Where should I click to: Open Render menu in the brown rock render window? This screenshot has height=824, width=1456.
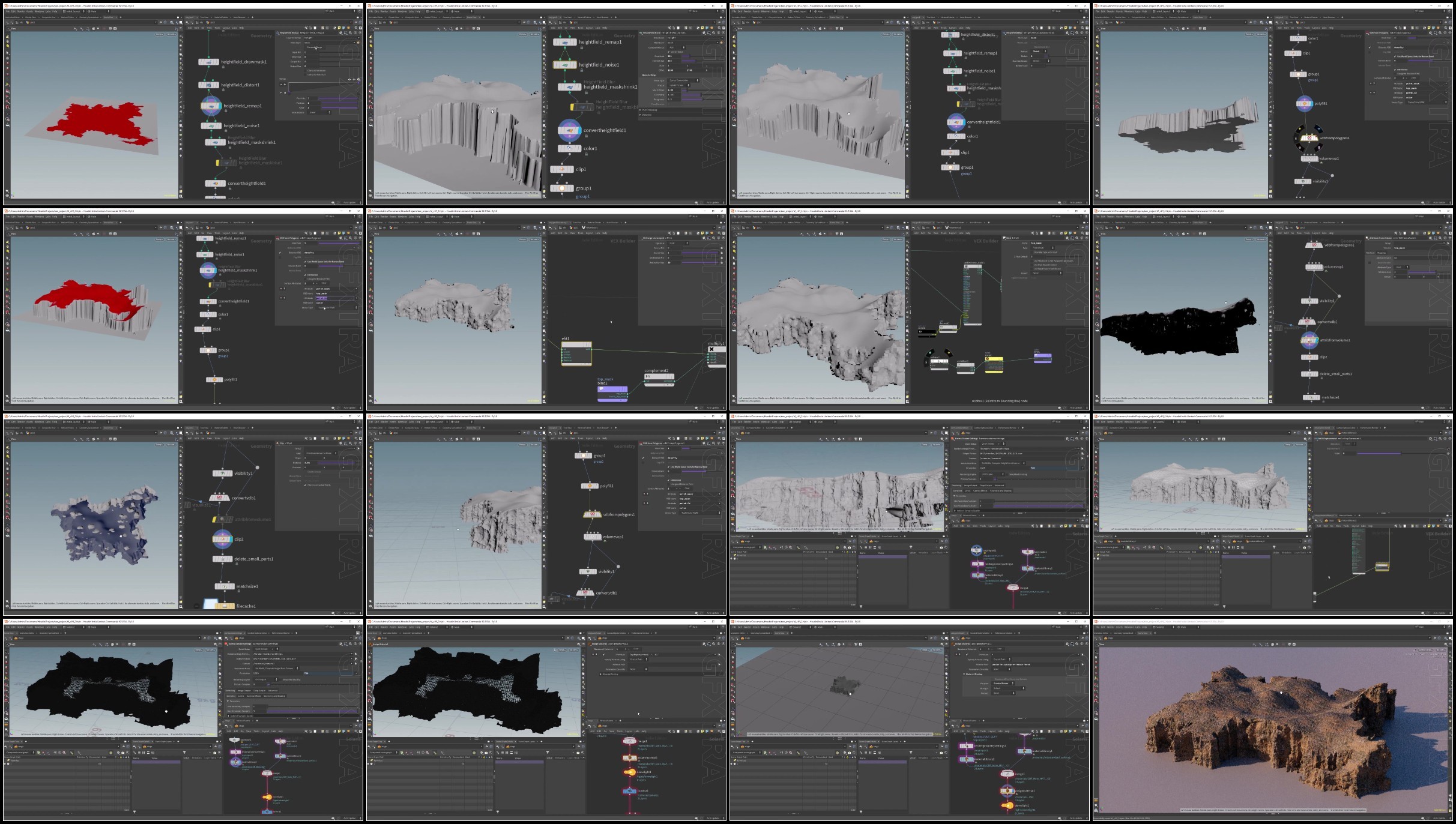(x=1111, y=627)
